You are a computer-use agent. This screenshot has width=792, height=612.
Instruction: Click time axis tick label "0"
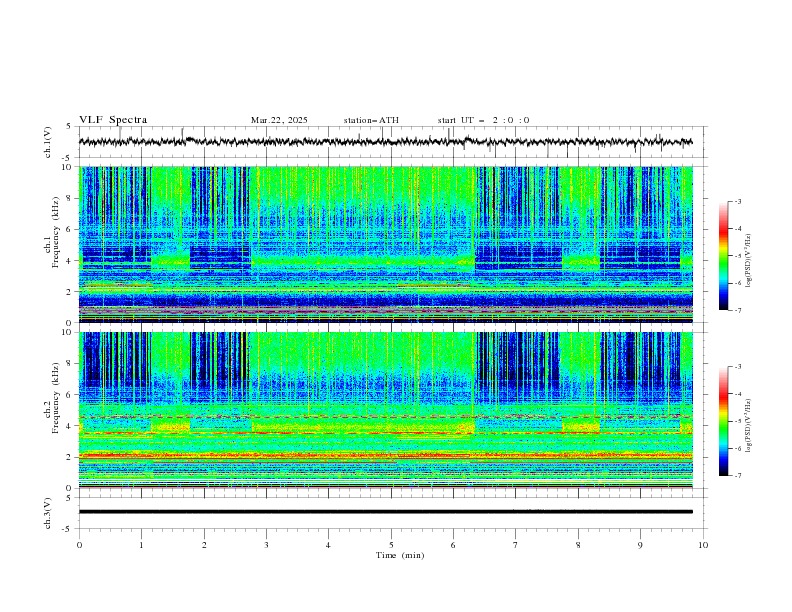tap(79, 545)
